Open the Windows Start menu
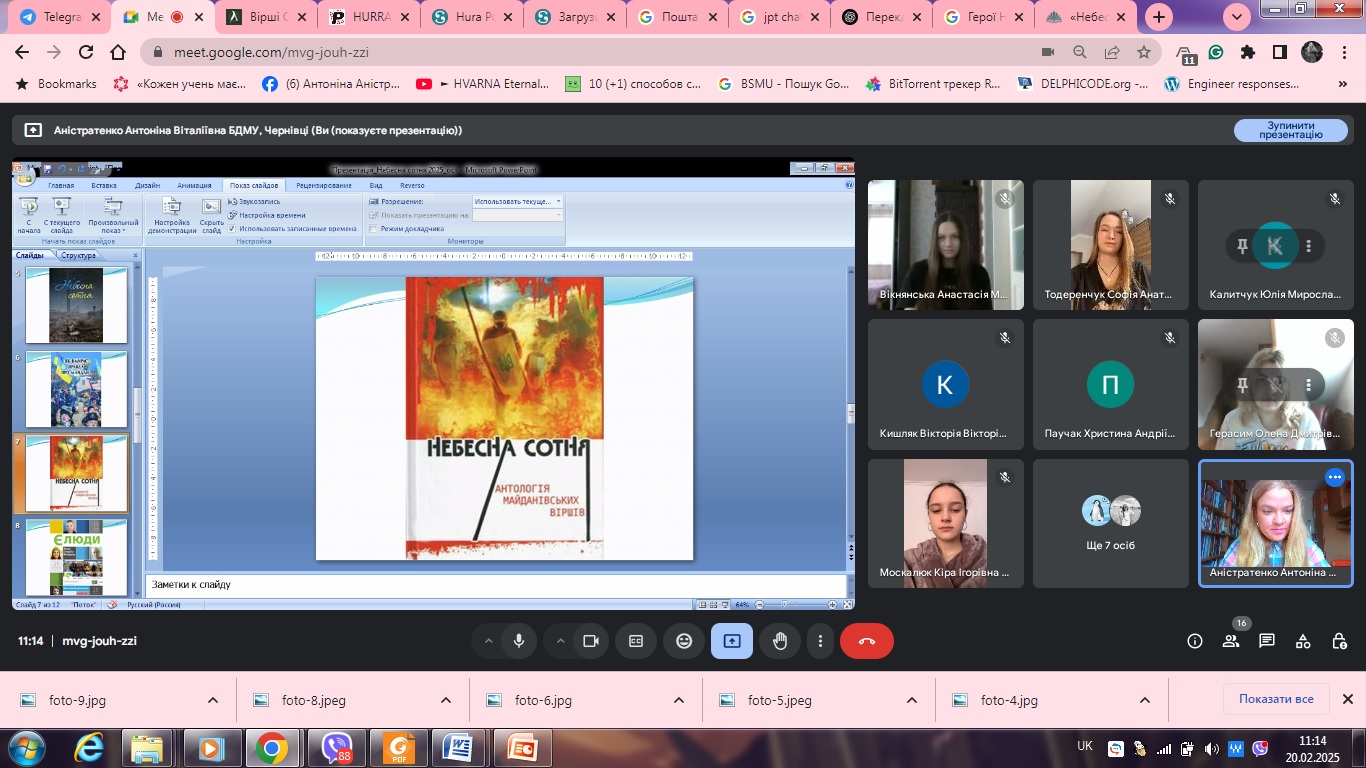1366x768 pixels. pyautogui.click(x=25, y=747)
